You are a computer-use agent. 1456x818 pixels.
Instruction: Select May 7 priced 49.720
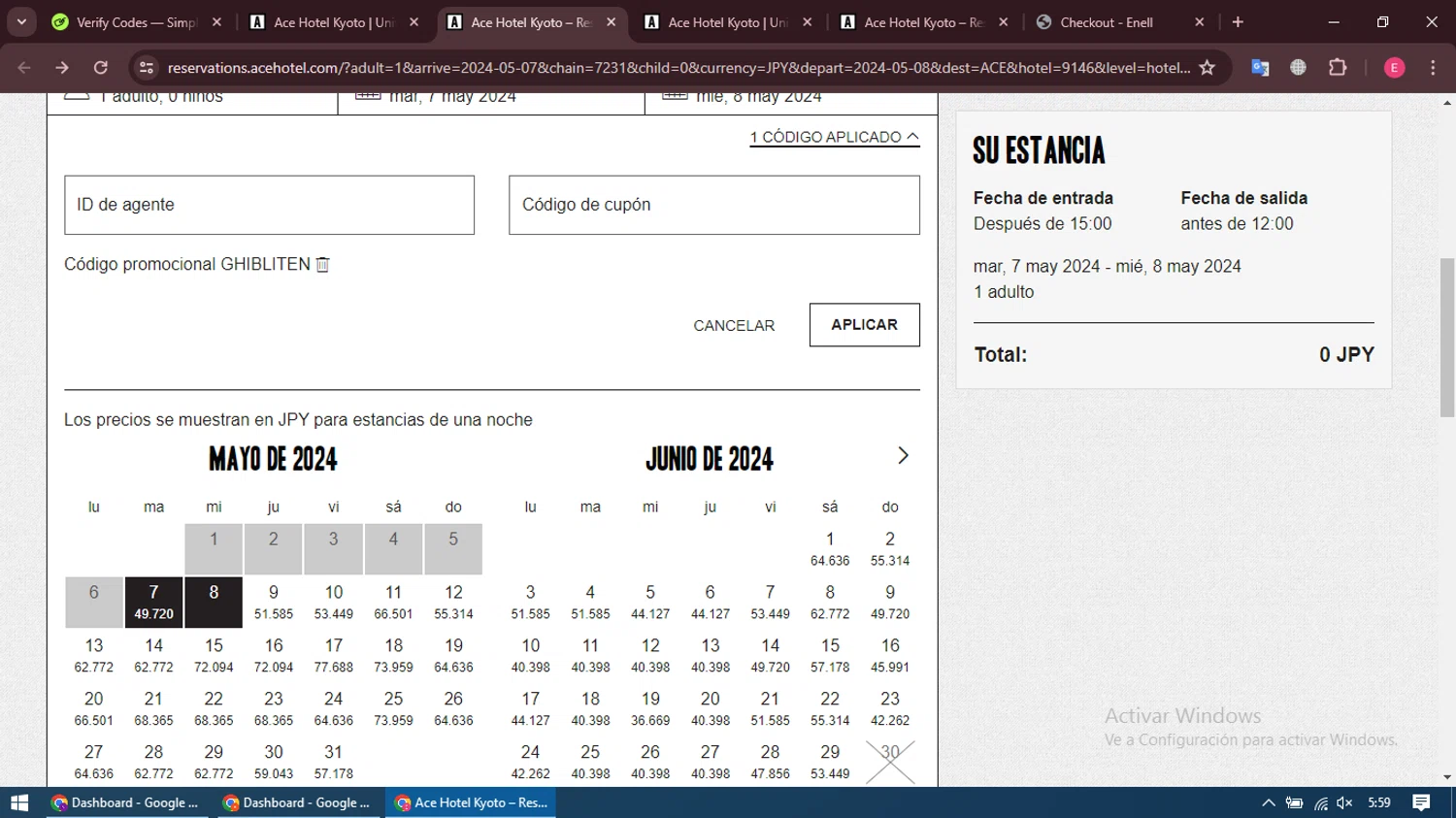click(153, 603)
